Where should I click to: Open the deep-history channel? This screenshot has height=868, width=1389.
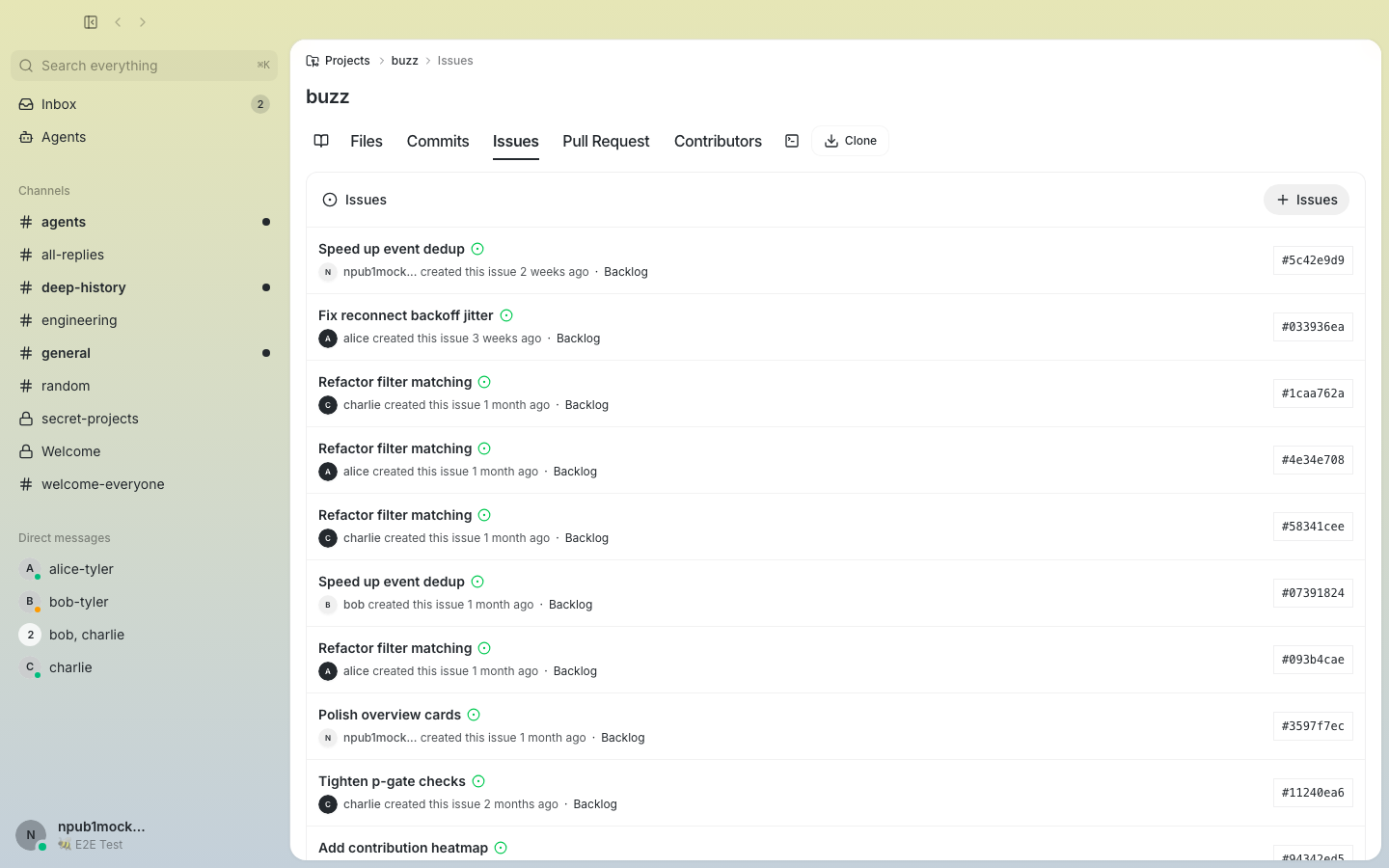tap(144, 287)
